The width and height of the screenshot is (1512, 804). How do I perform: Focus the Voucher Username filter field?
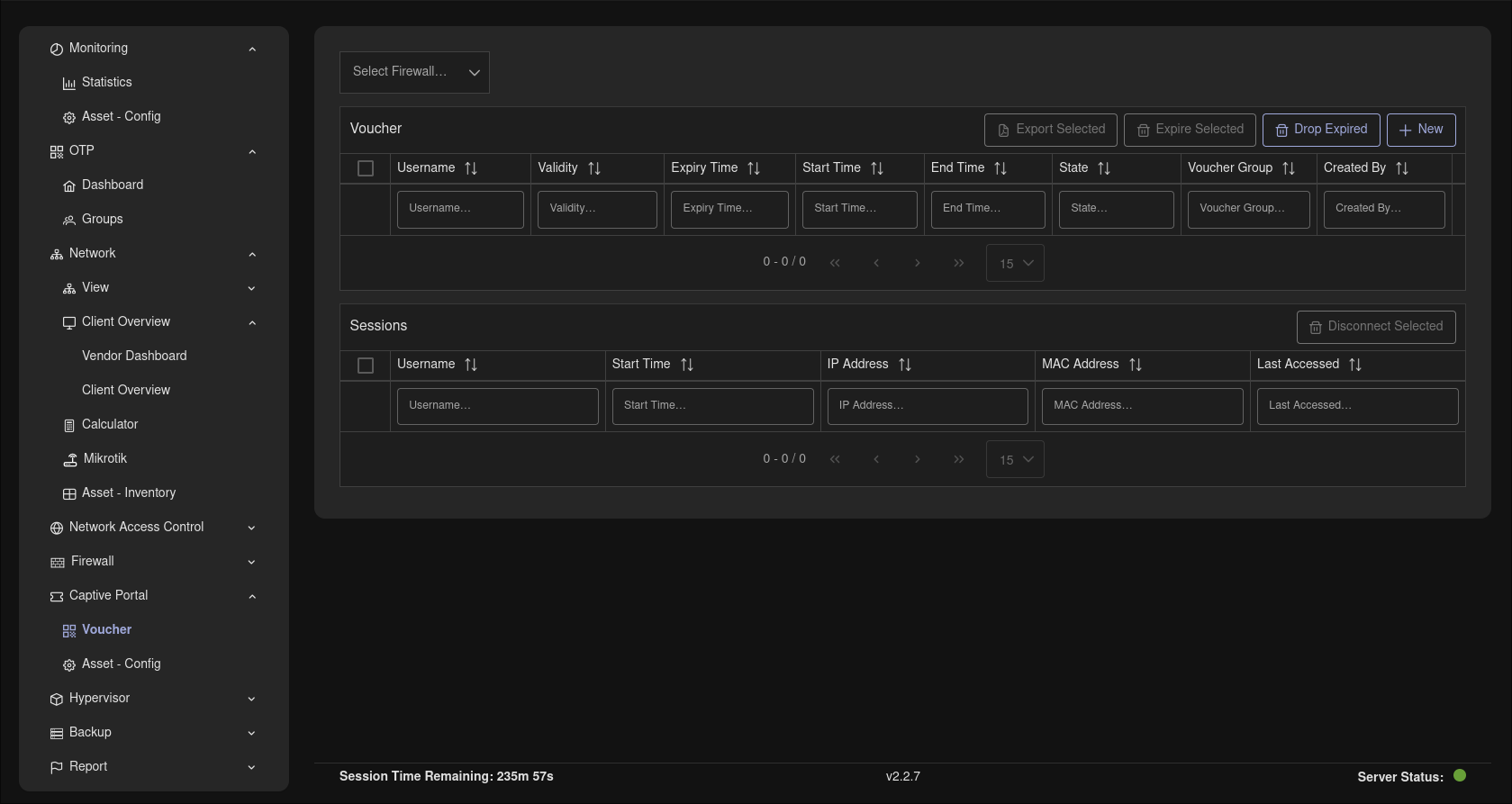[x=460, y=209]
